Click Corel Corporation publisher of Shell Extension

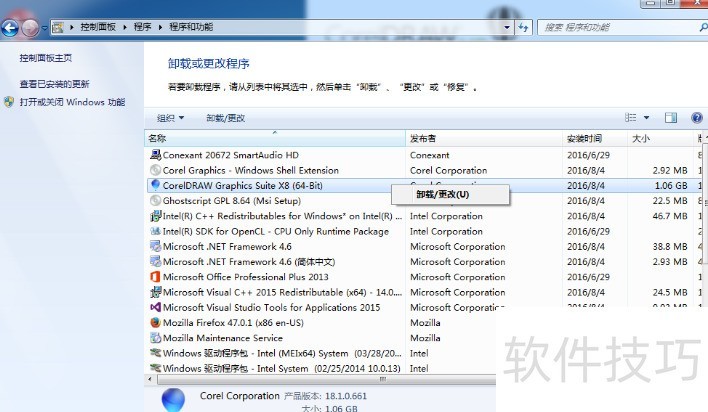click(x=448, y=170)
